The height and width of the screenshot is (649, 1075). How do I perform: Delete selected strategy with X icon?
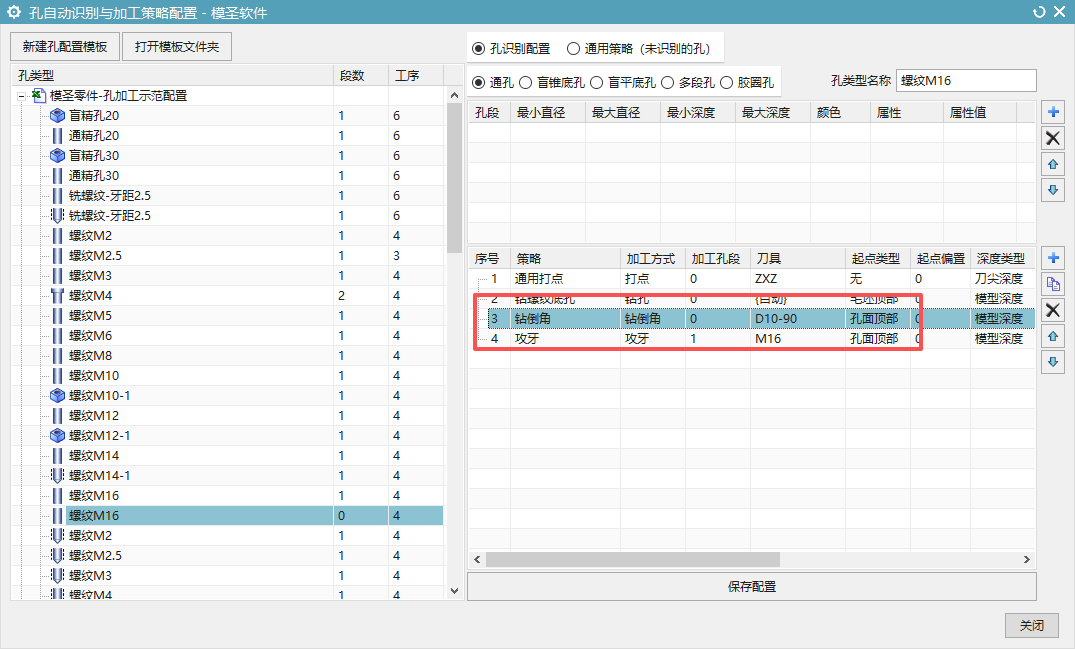(x=1052, y=310)
